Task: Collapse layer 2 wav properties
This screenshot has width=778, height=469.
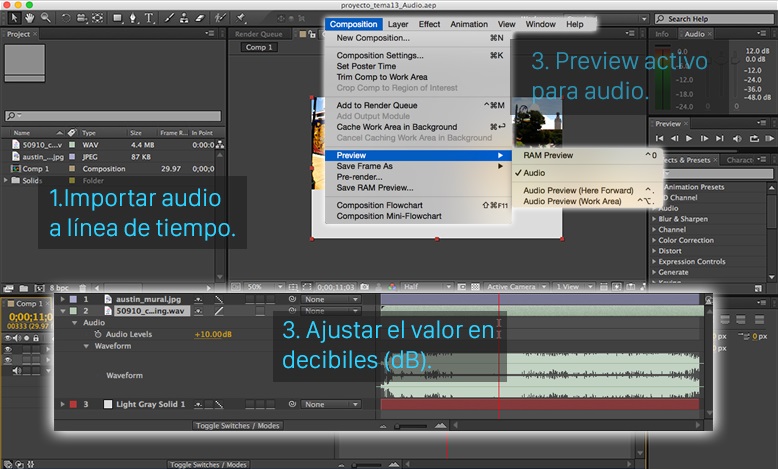Action: click(x=63, y=311)
